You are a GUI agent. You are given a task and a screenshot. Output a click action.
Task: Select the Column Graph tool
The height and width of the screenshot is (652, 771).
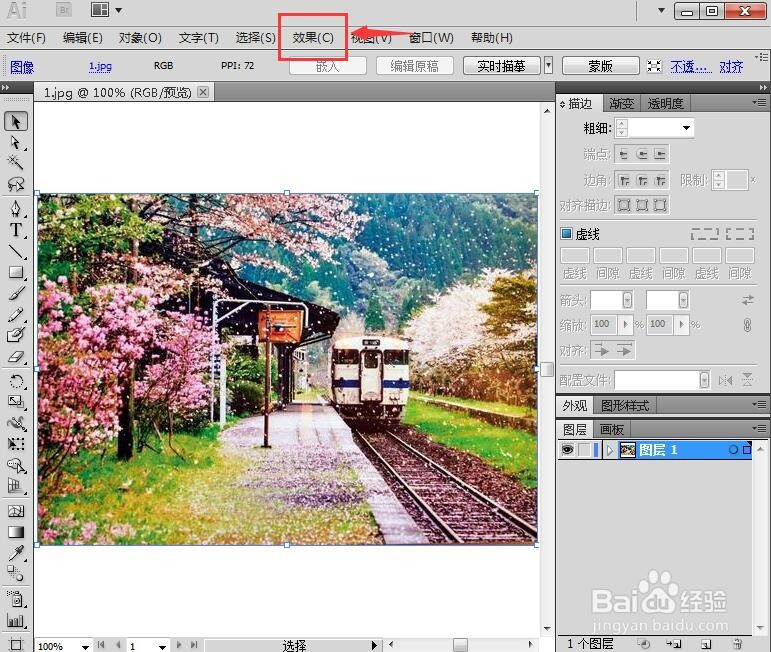16,620
